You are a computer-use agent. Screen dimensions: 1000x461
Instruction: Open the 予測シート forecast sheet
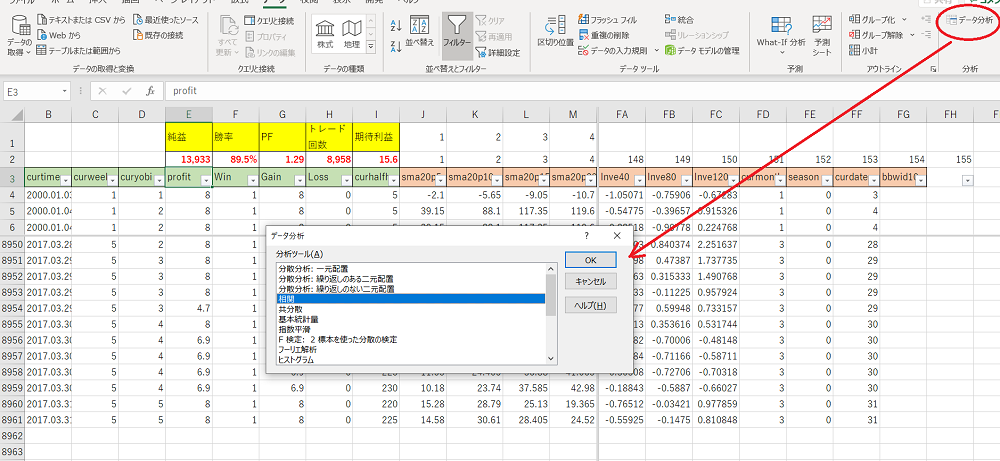pos(822,32)
